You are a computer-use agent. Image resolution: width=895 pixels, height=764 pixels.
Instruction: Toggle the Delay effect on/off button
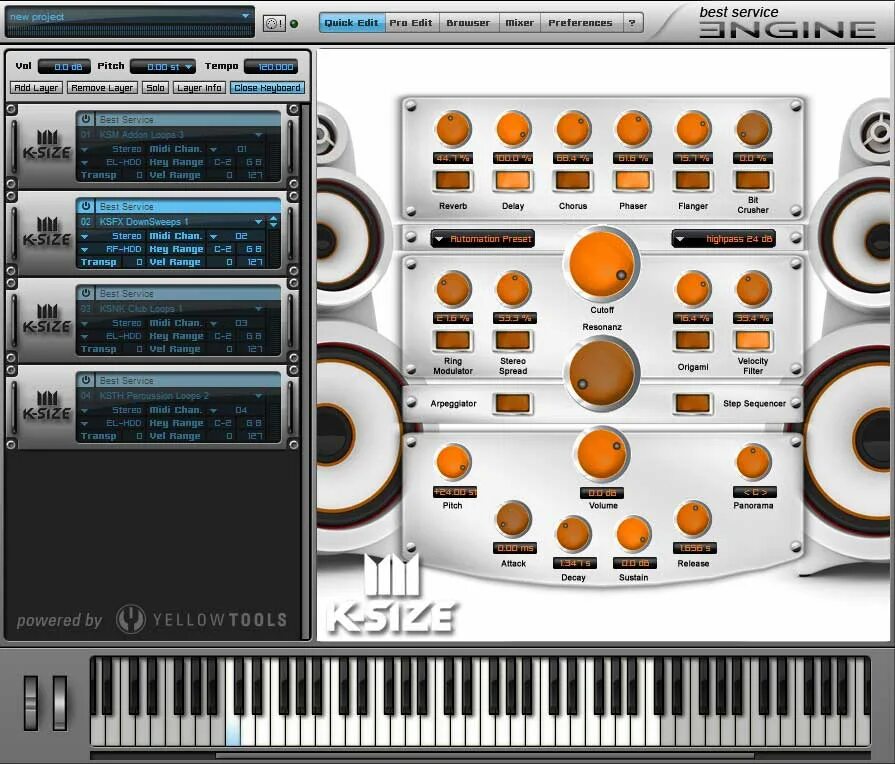(513, 181)
